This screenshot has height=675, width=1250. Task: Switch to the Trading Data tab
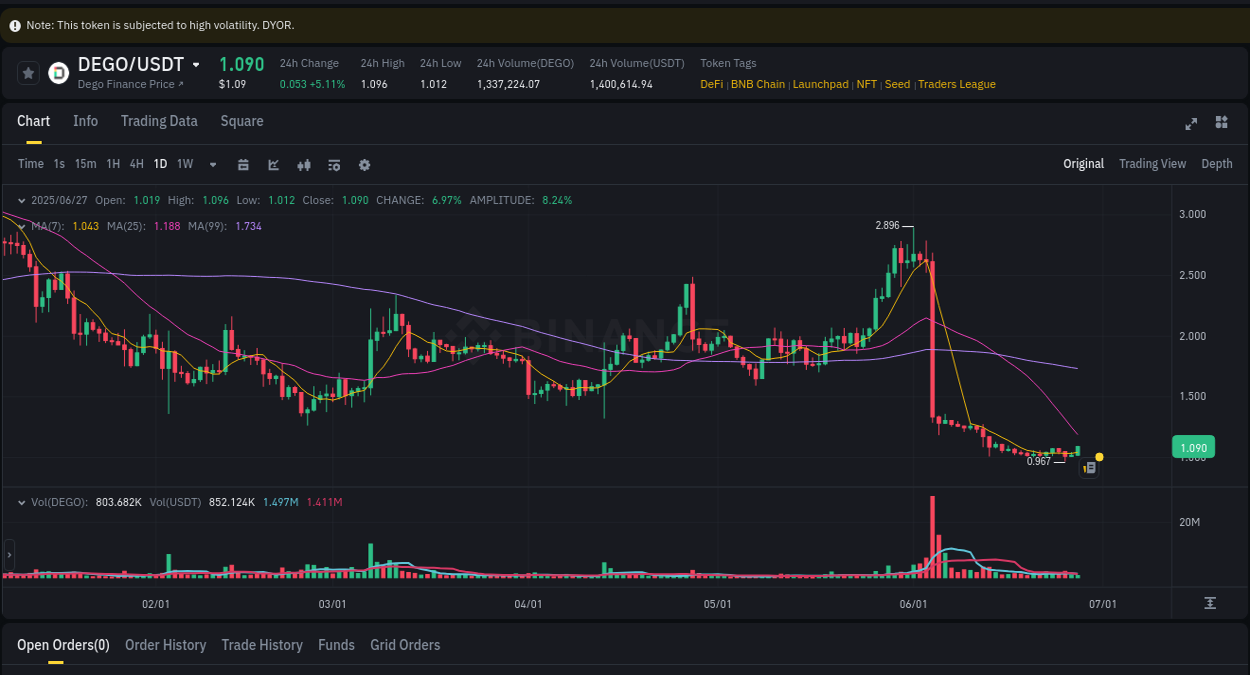click(159, 120)
